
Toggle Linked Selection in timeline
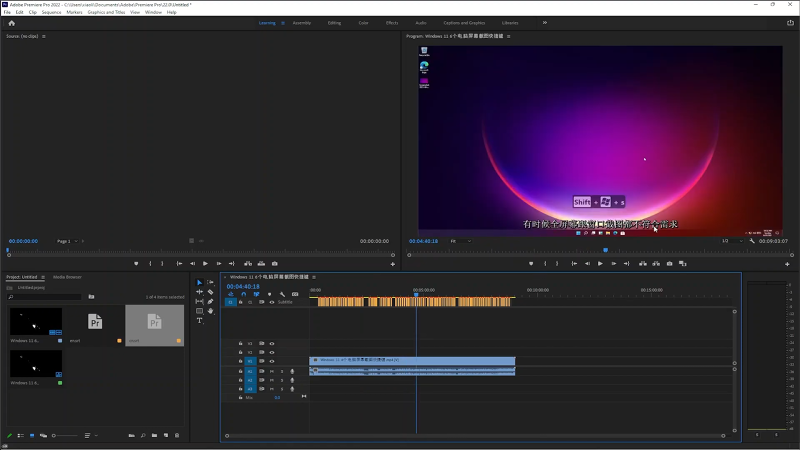tap(256, 294)
